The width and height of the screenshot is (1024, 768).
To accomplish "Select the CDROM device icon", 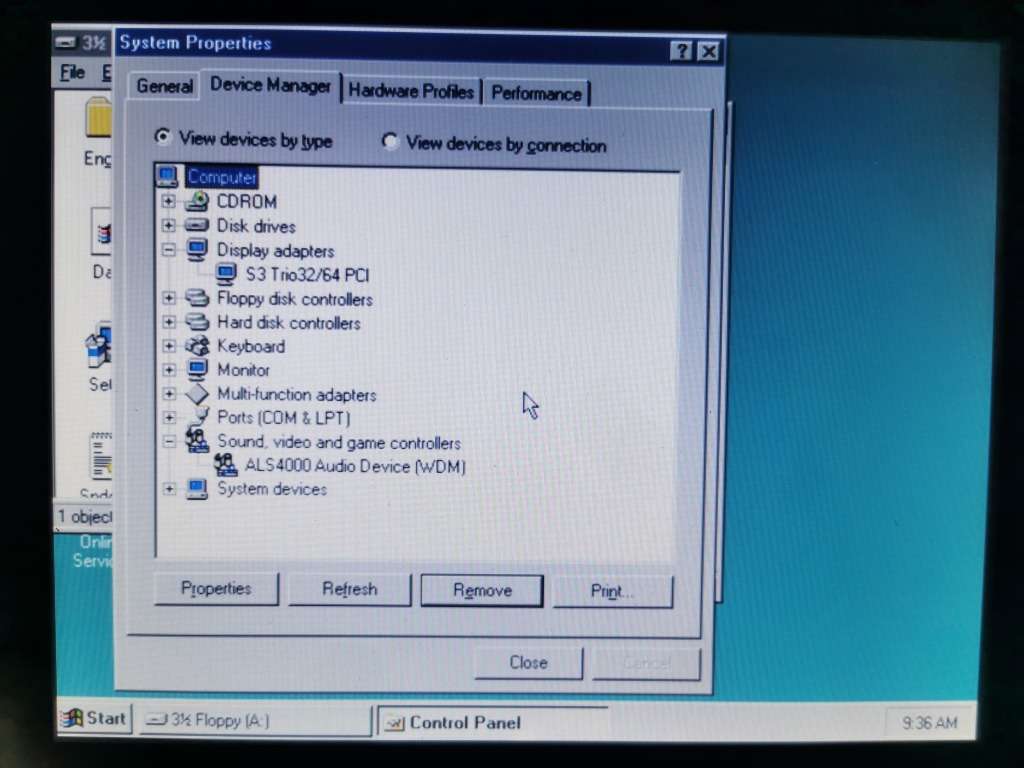I will pyautogui.click(x=196, y=201).
